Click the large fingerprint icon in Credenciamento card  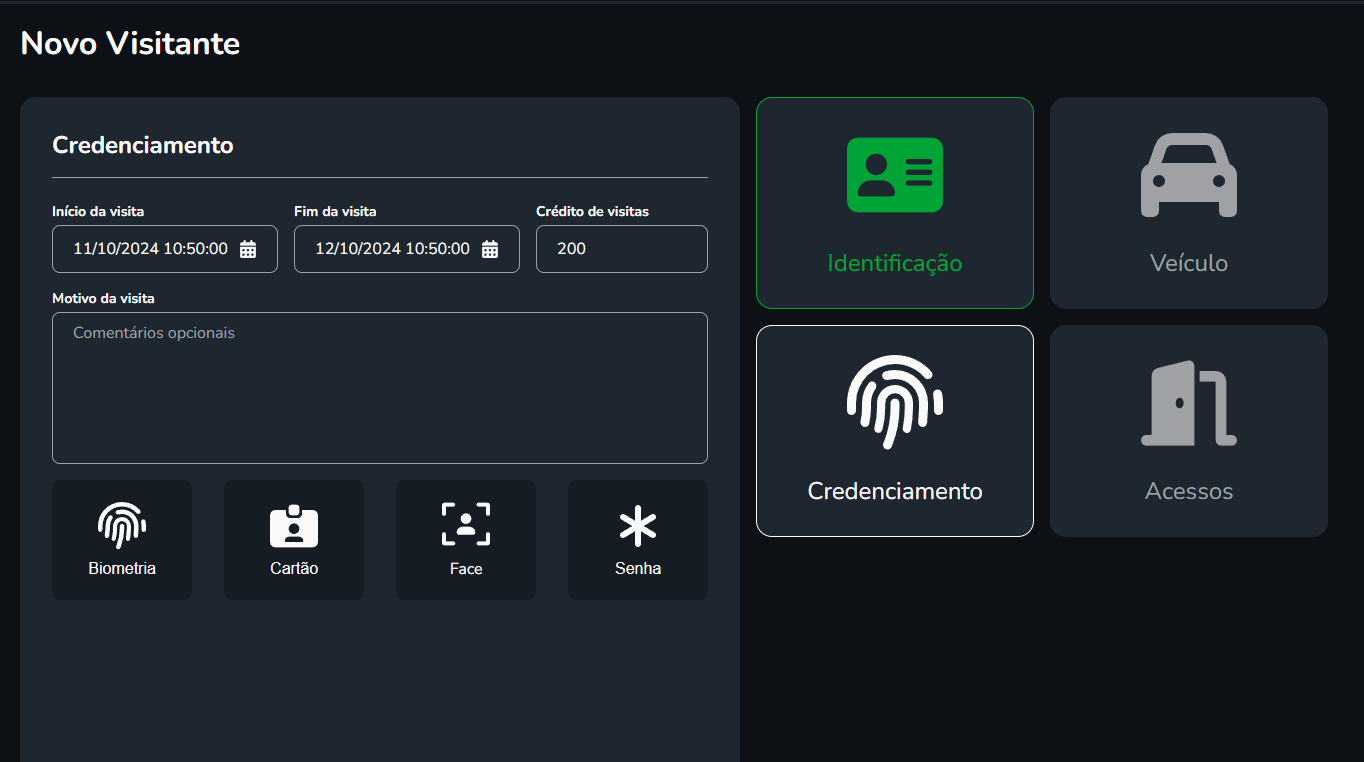pos(895,402)
